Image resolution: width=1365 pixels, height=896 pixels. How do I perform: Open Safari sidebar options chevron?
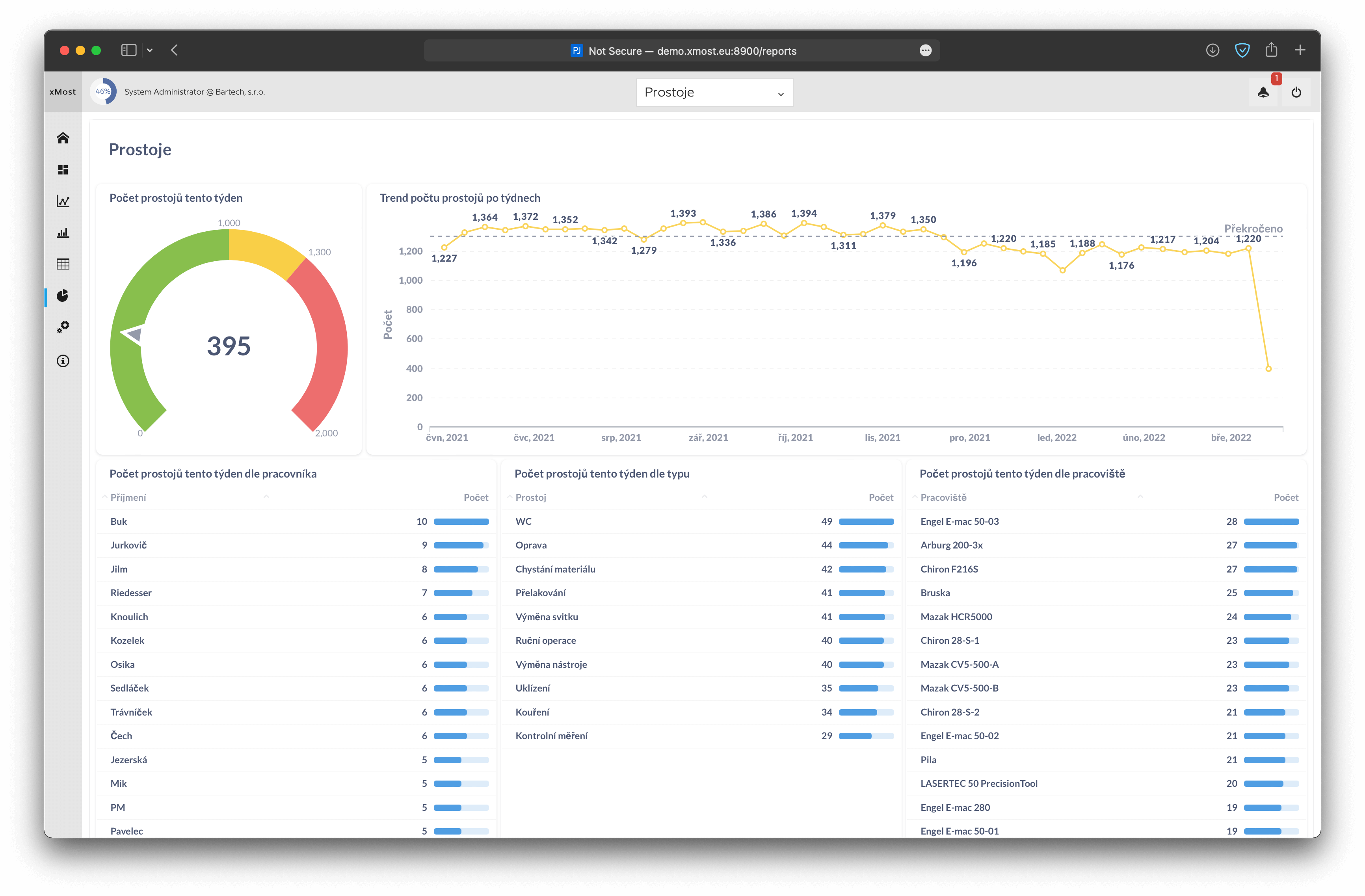click(x=150, y=50)
